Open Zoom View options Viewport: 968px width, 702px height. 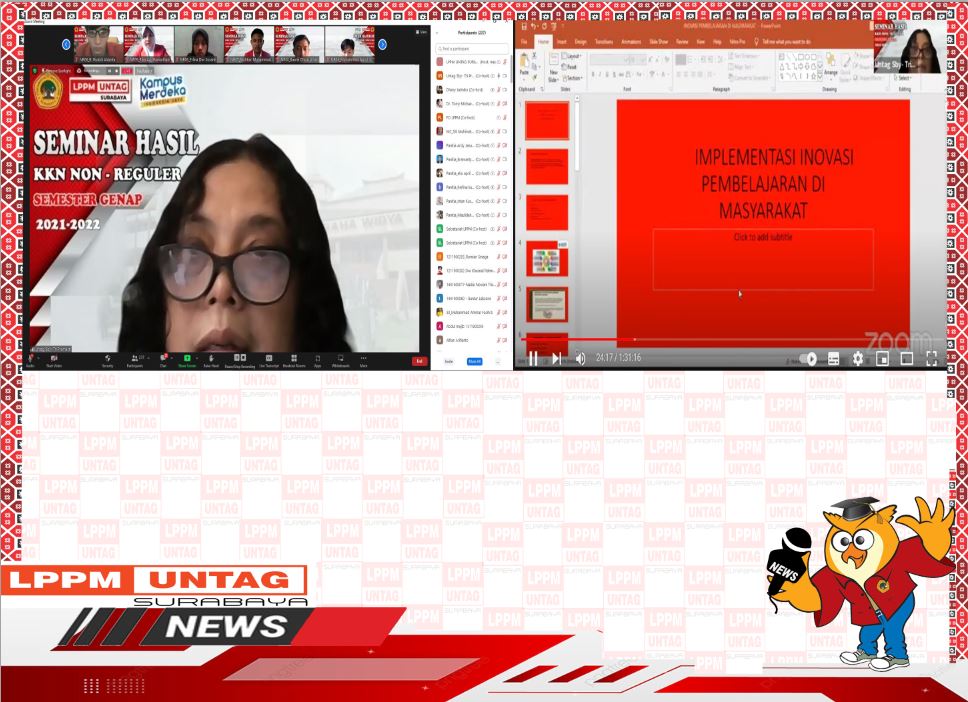[422, 31]
